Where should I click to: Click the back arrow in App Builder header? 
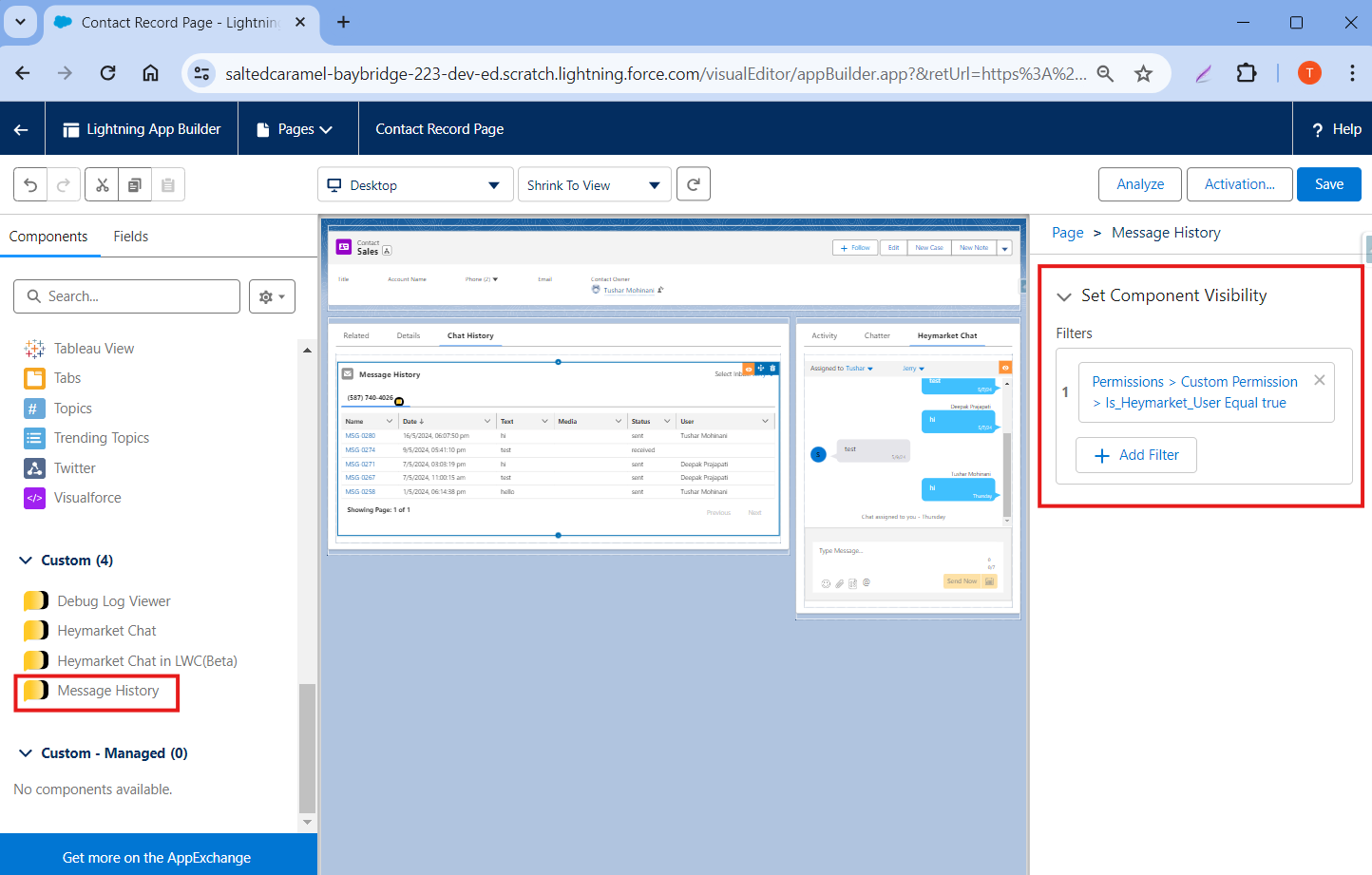pyautogui.click(x=21, y=129)
